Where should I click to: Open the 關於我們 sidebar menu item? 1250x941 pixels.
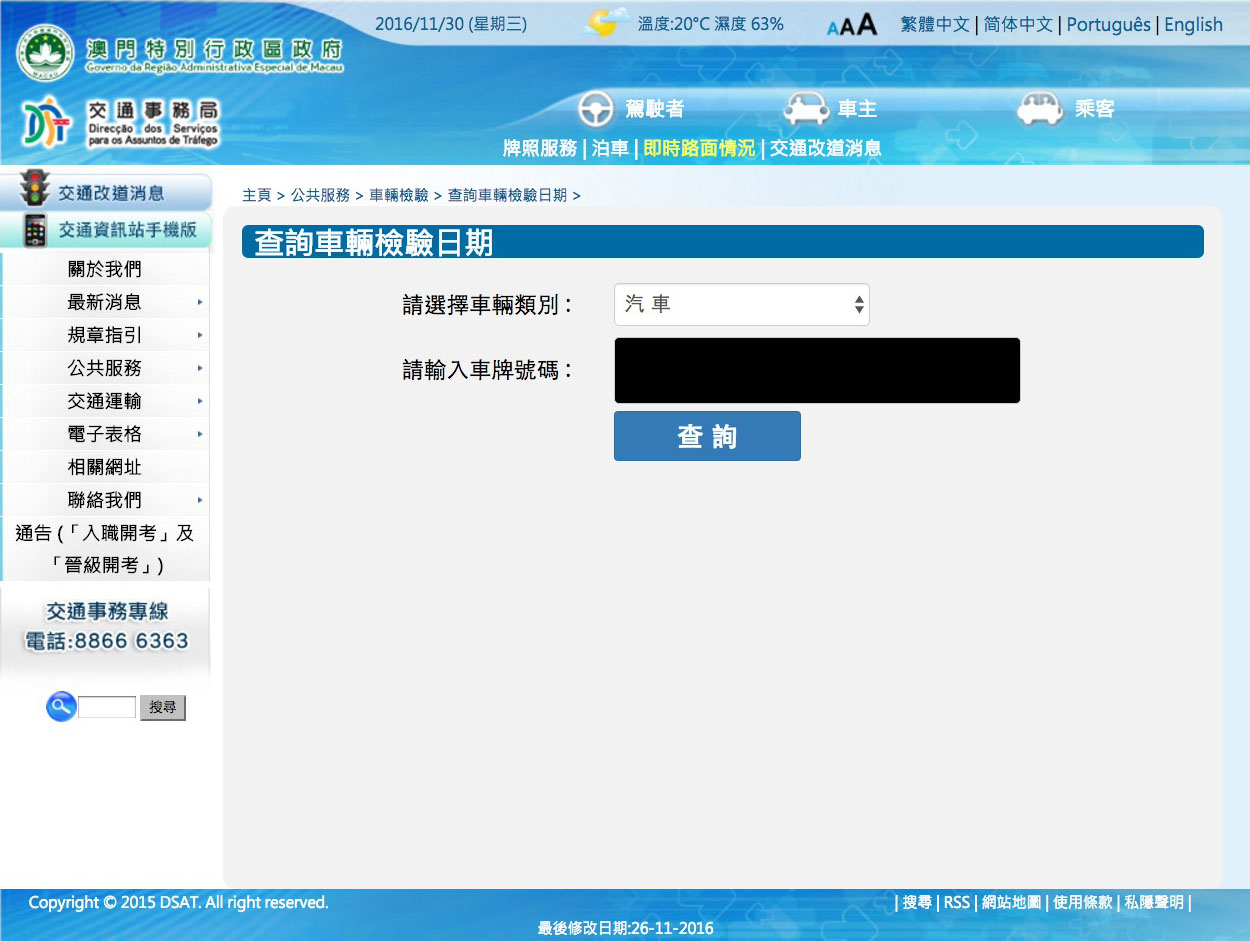click(104, 269)
